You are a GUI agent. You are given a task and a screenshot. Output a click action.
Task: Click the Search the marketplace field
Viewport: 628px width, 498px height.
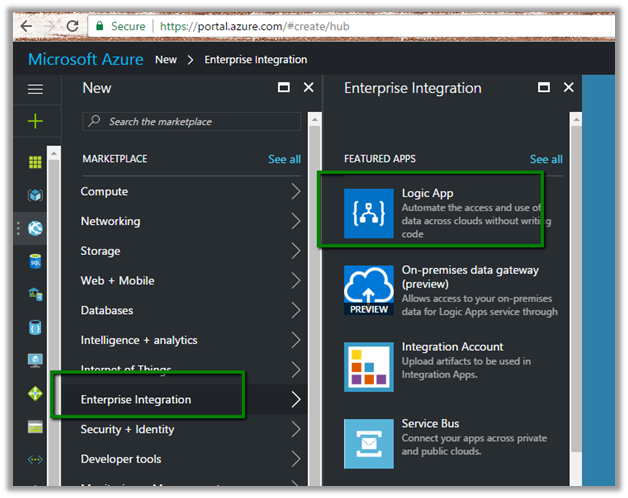click(192, 121)
